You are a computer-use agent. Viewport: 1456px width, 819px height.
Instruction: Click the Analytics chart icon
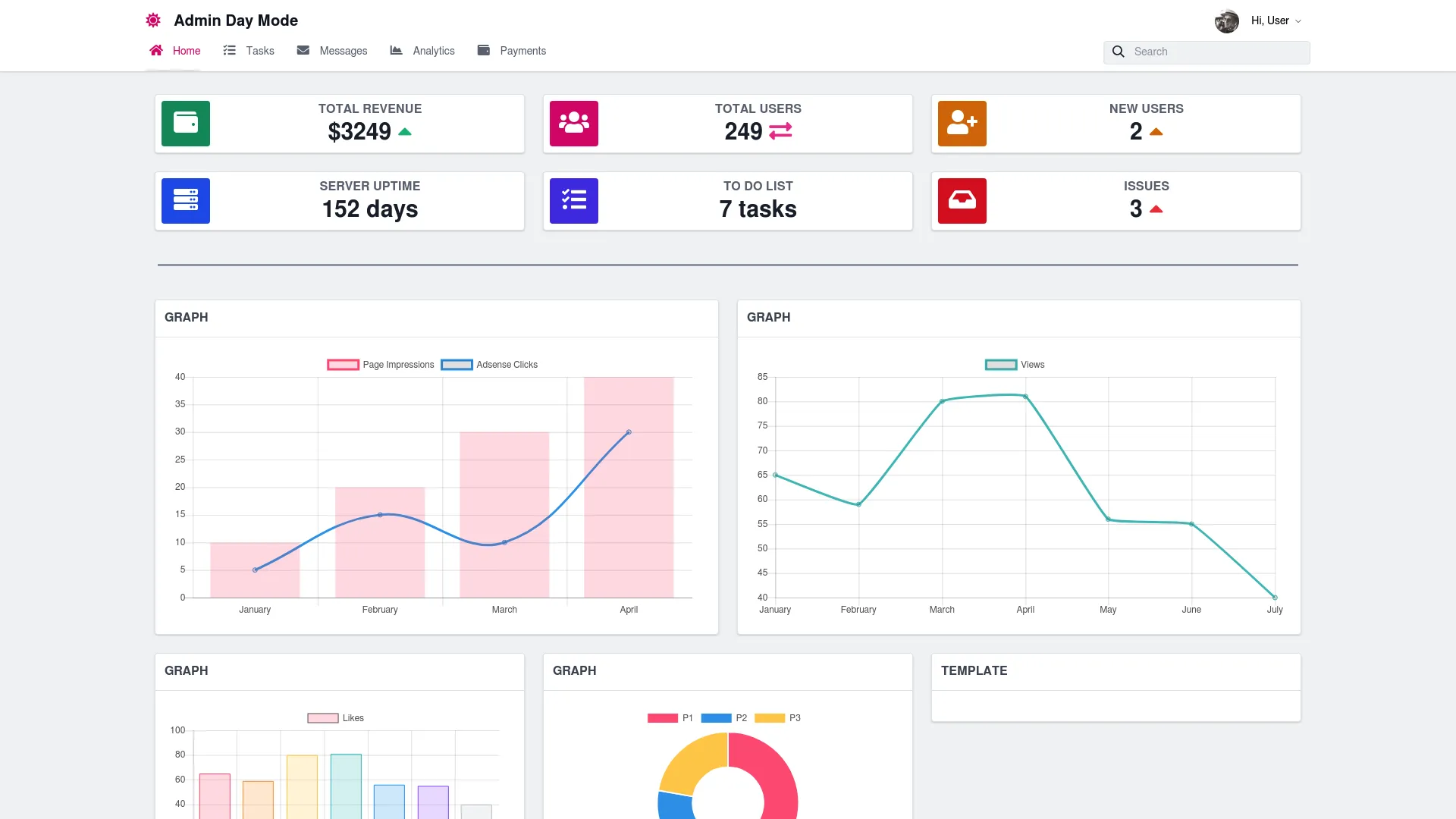396,50
